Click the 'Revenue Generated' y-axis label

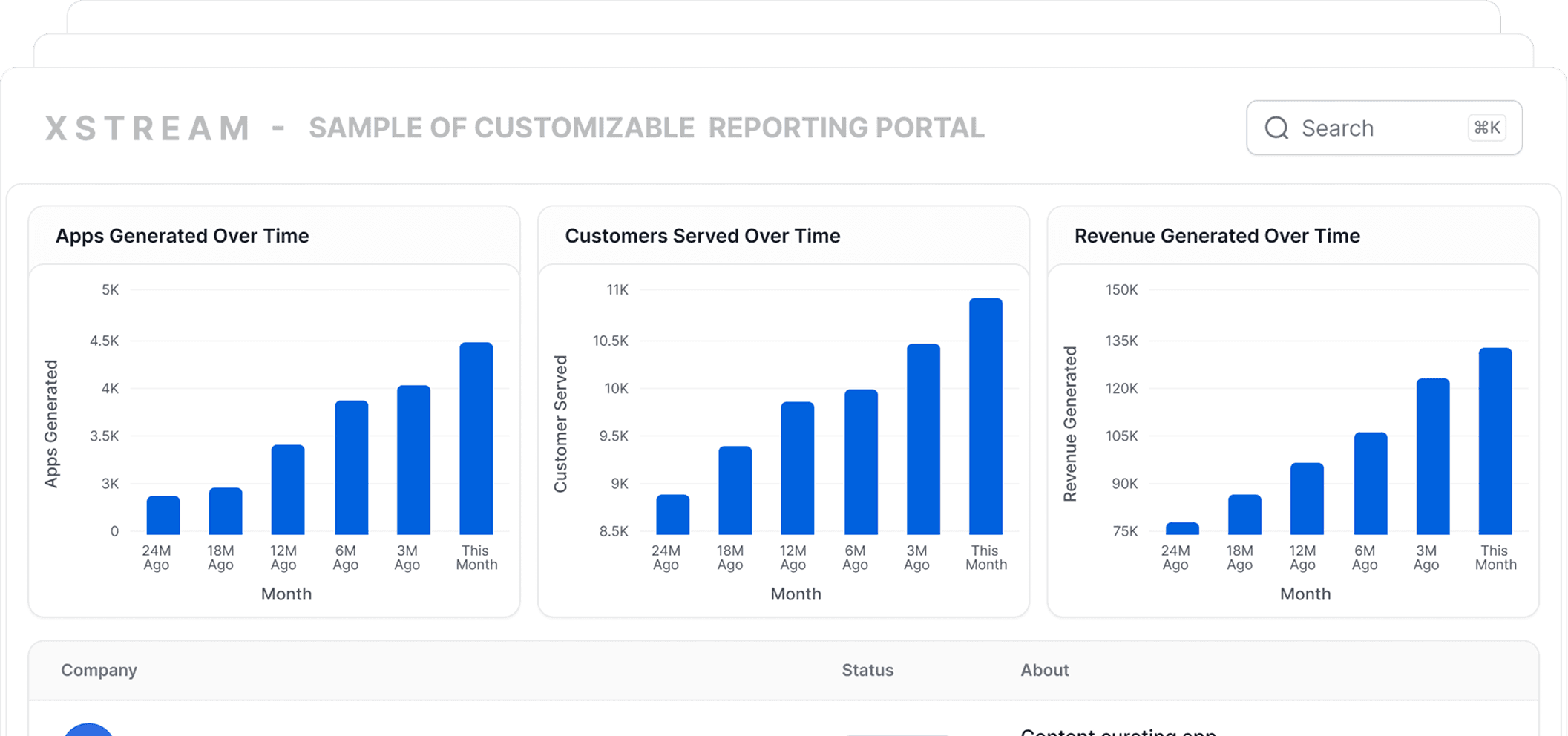(1070, 424)
